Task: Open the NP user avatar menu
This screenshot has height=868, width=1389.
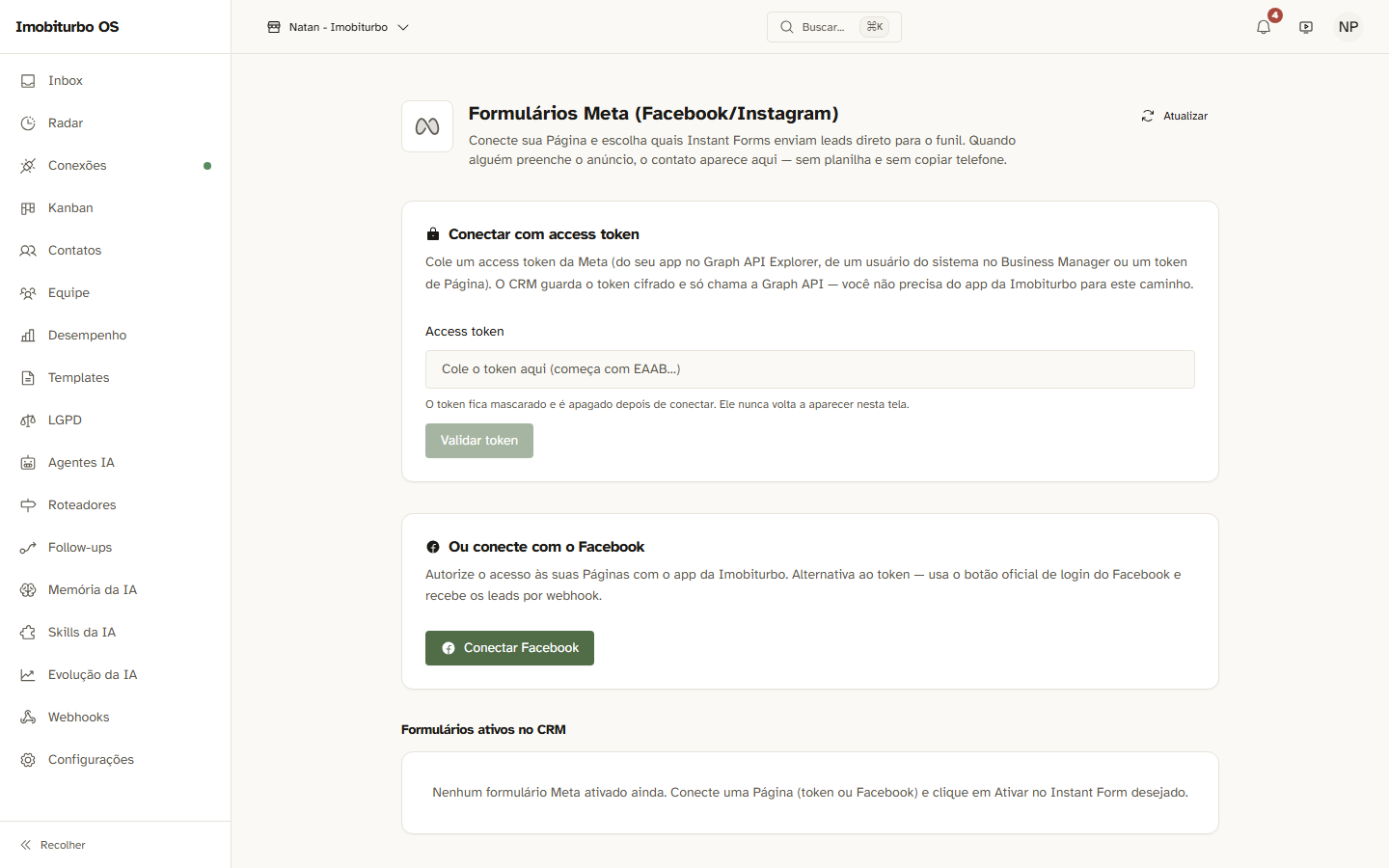Action: tap(1348, 27)
